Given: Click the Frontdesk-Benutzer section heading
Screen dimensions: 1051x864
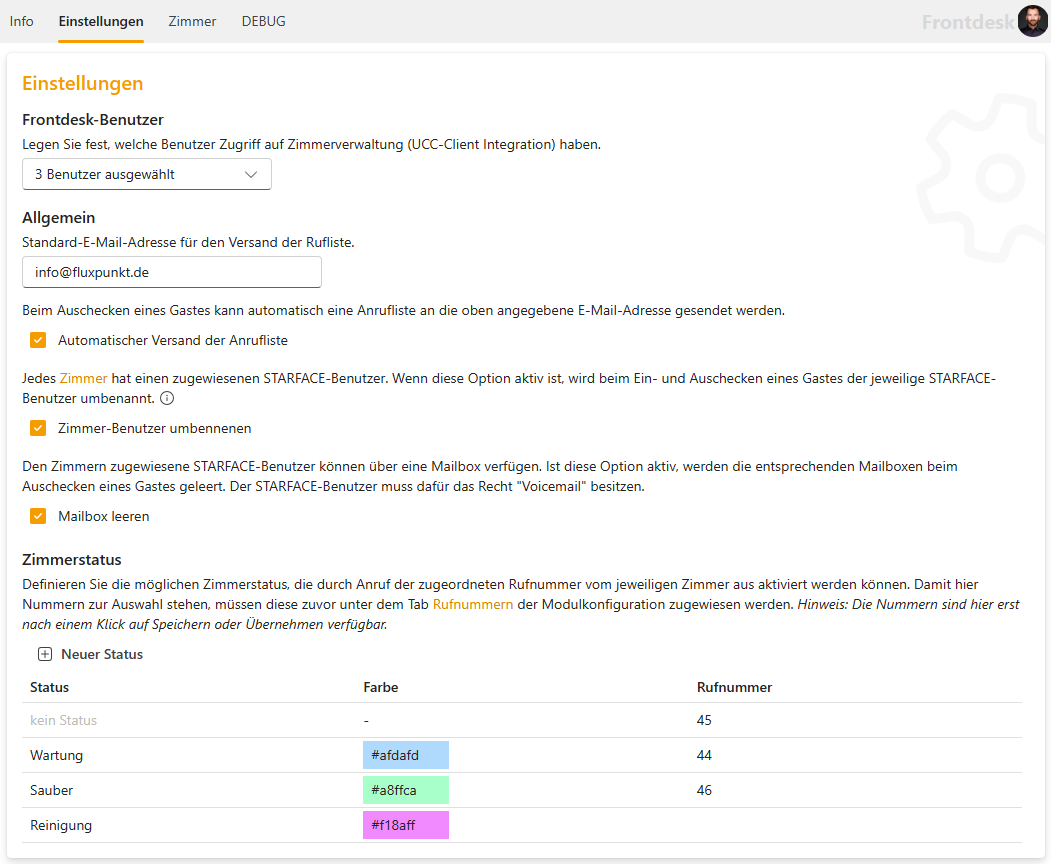Looking at the screenshot, I should (x=93, y=119).
